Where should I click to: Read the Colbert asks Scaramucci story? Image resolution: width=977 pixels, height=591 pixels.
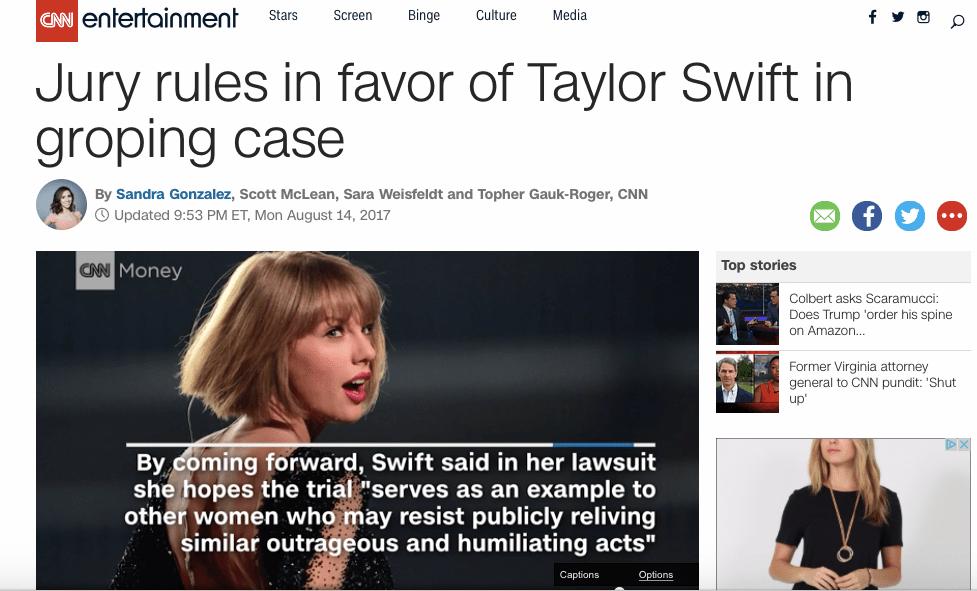(870, 314)
